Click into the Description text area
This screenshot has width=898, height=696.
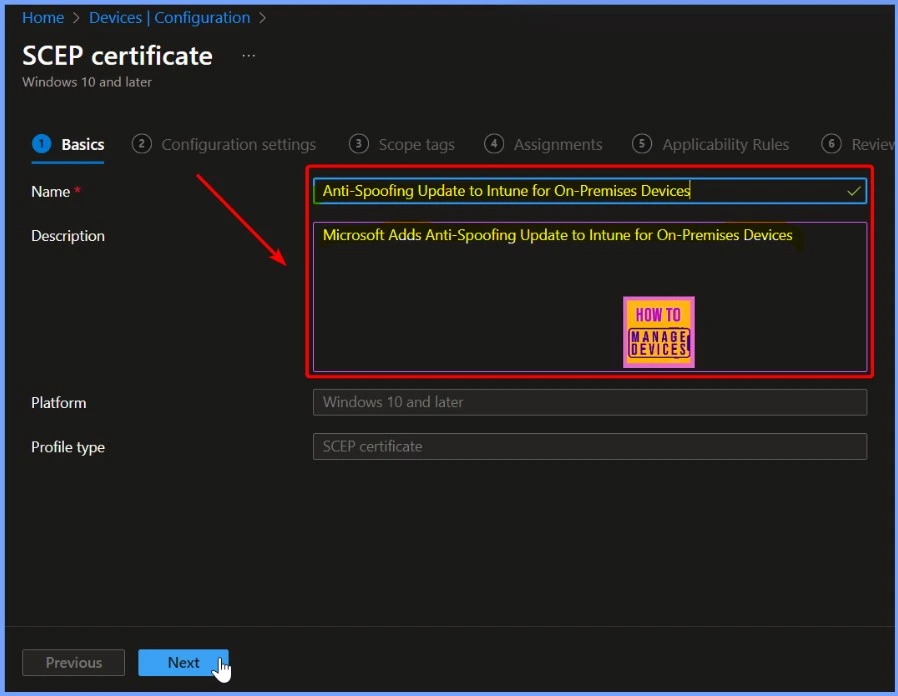tap(589, 297)
